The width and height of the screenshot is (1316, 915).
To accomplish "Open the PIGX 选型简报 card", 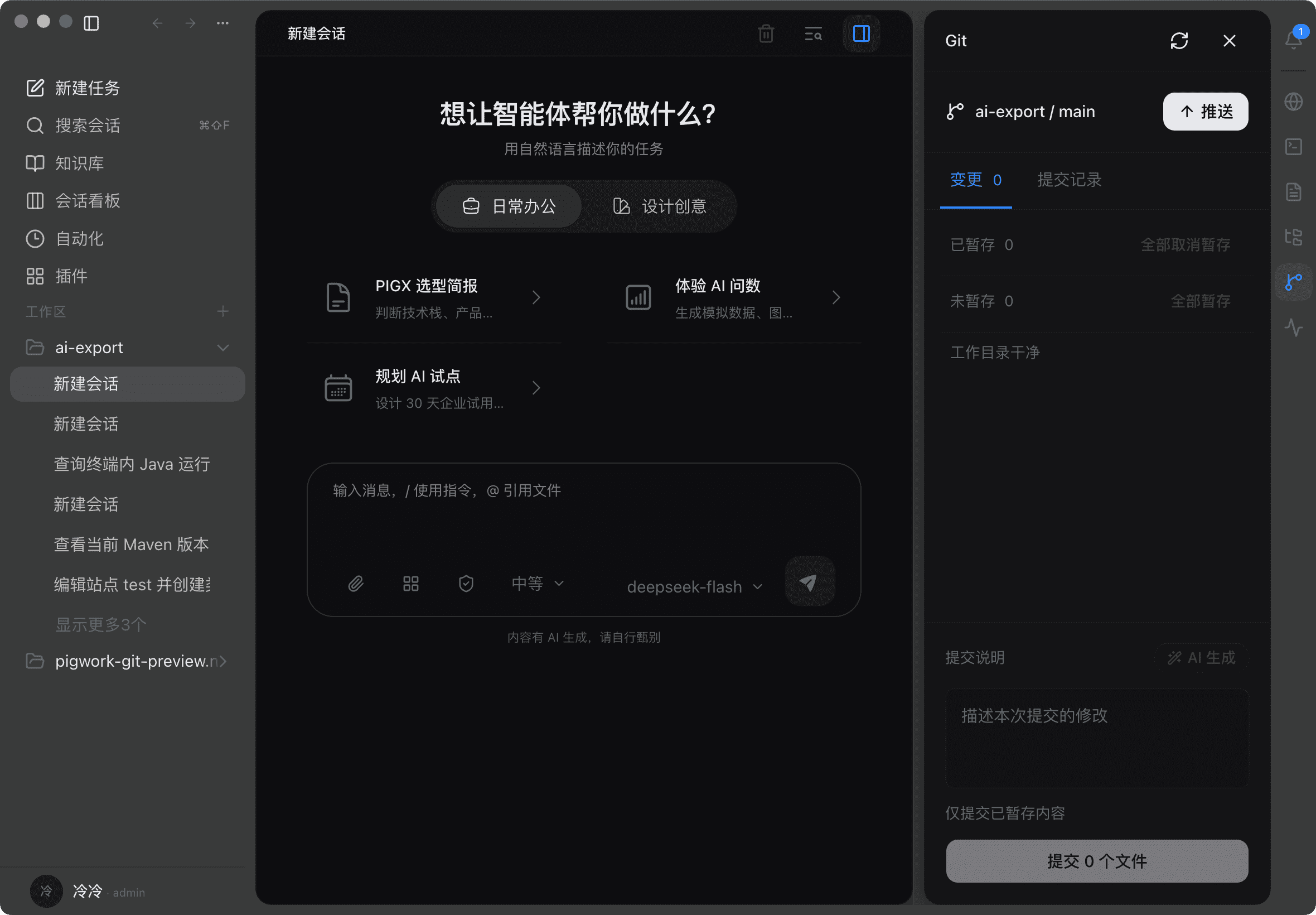I will pyautogui.click(x=434, y=298).
